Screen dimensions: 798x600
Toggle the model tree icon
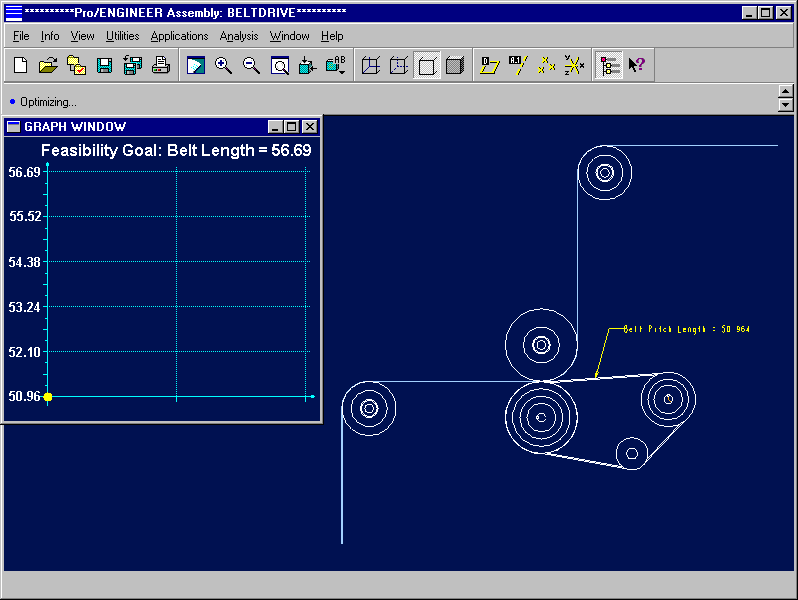tap(609, 66)
